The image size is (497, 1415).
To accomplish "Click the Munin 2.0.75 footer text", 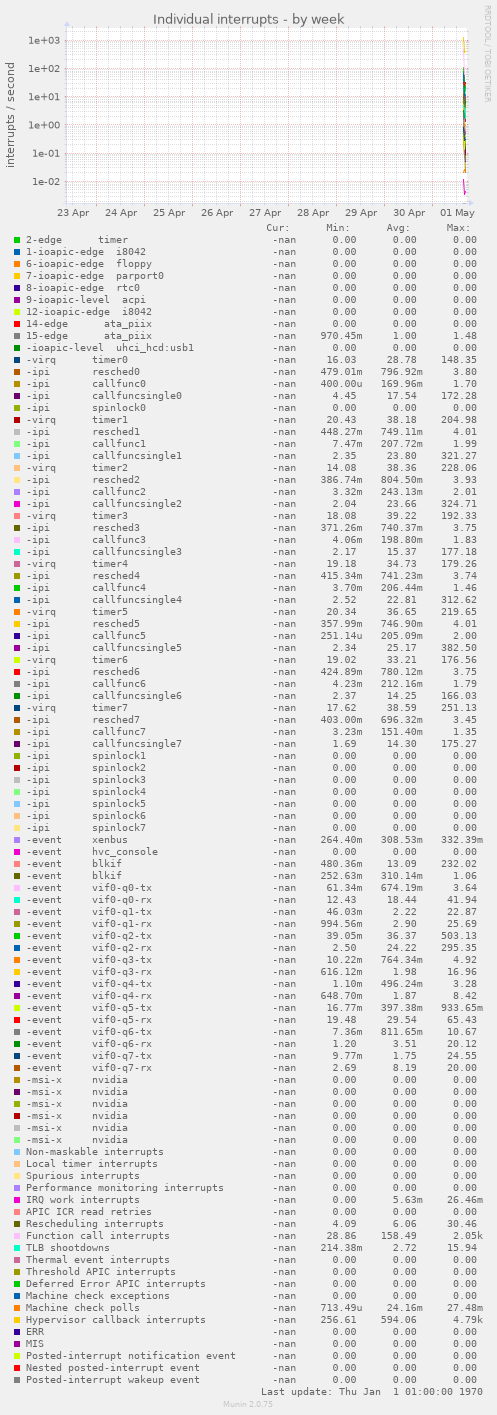I will (248, 1405).
